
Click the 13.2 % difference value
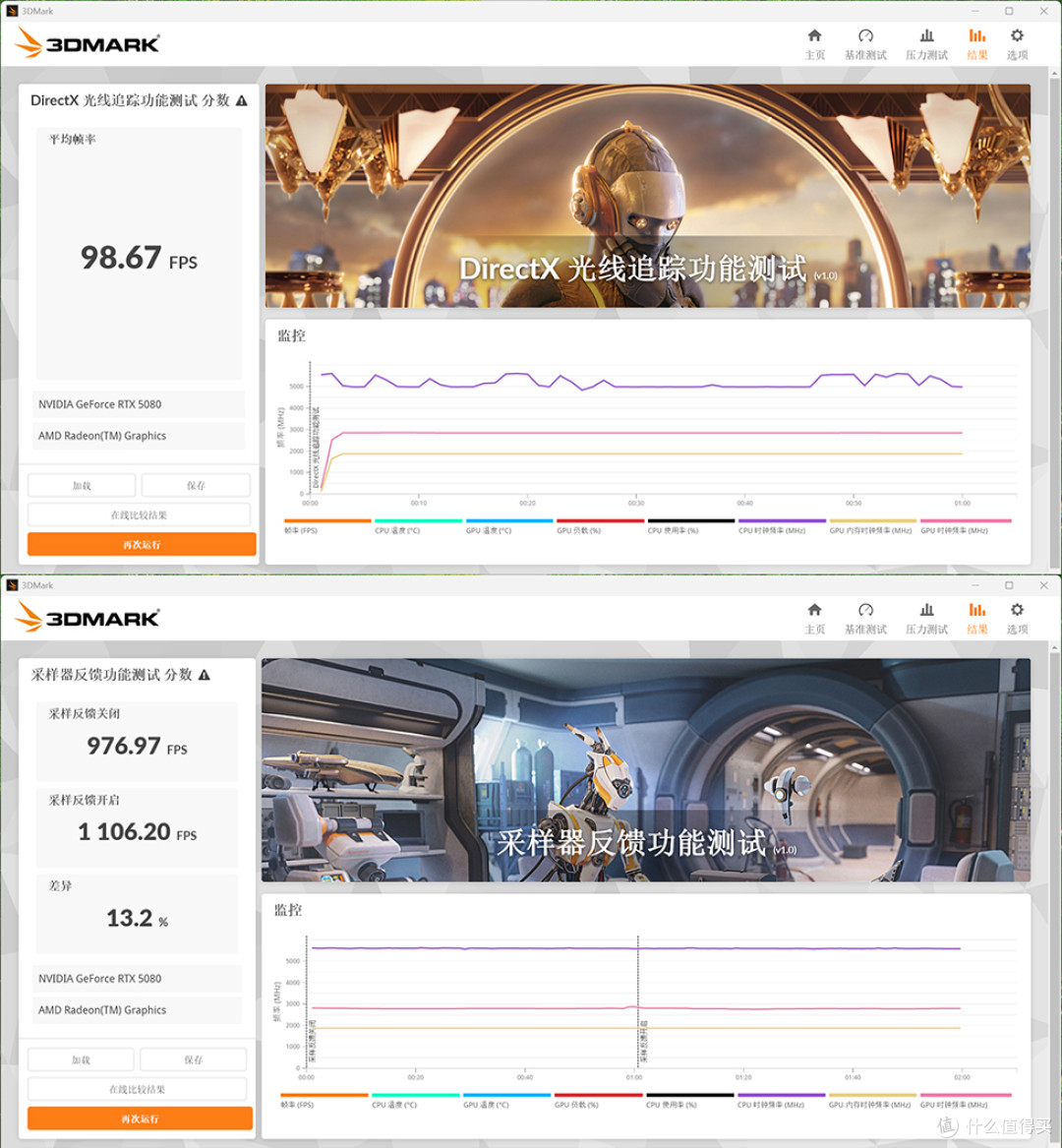coord(137,918)
